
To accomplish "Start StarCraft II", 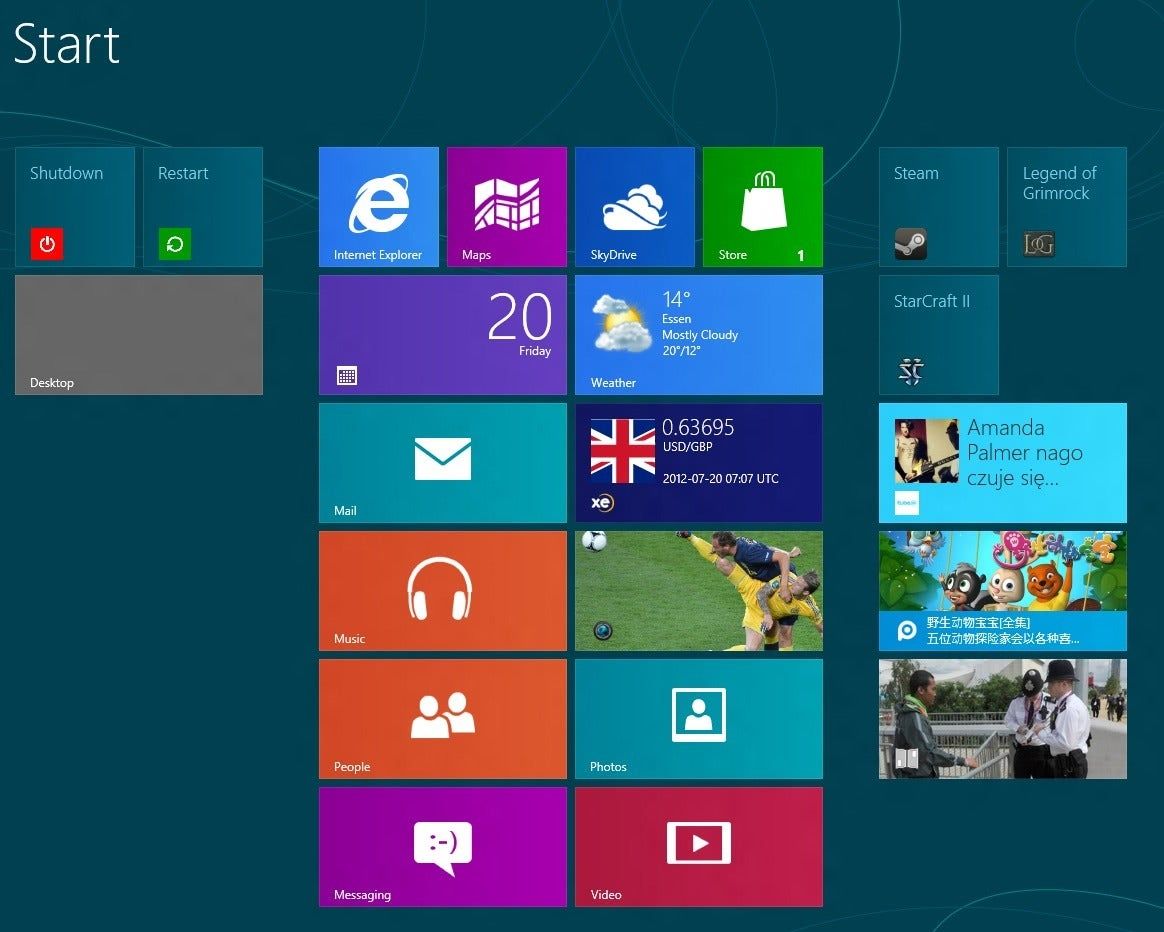I will coord(938,334).
